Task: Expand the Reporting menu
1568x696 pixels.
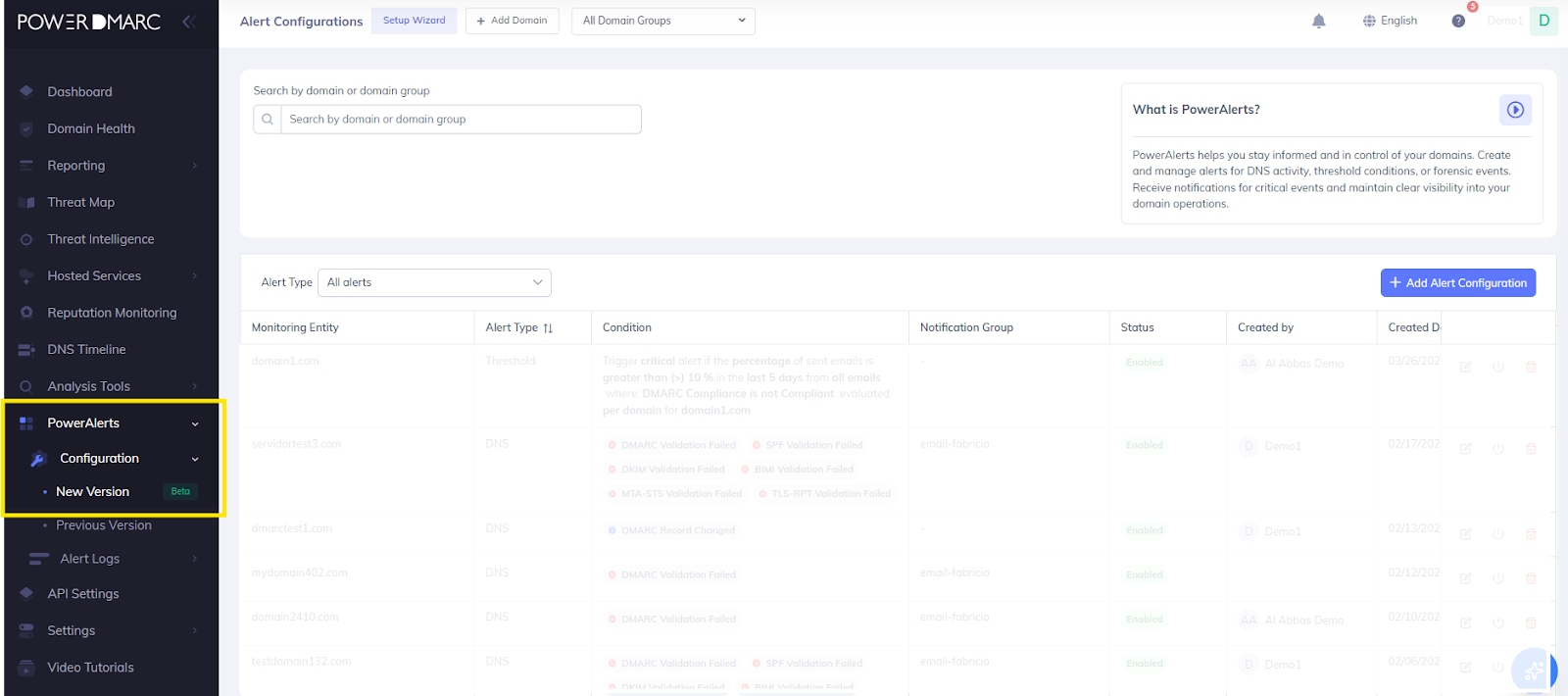Action: point(111,166)
